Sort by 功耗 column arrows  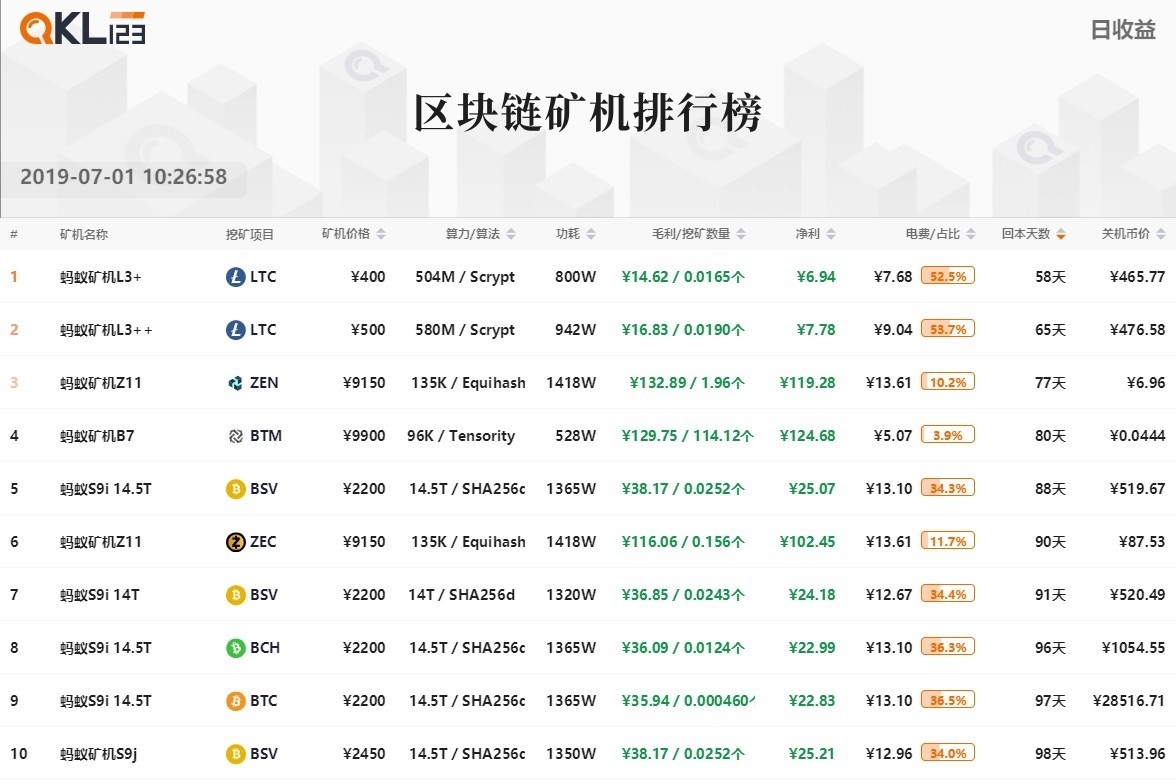tap(591, 234)
